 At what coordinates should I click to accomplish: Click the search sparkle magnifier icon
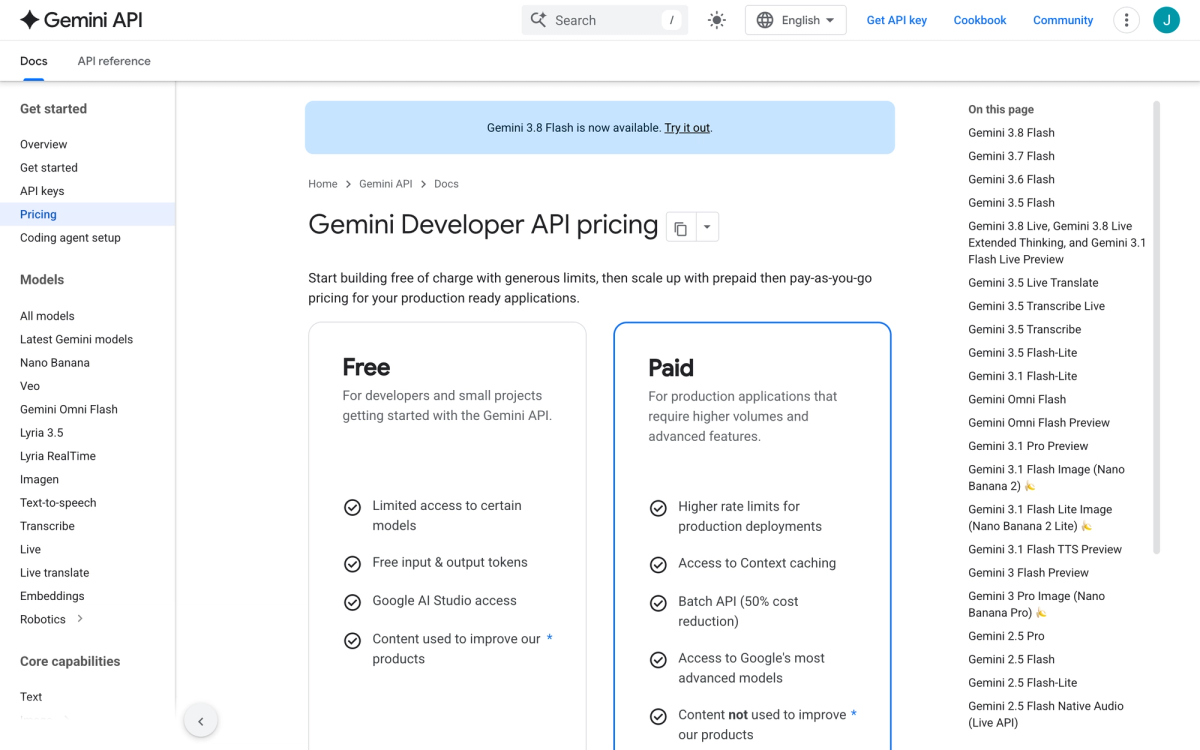(538, 20)
